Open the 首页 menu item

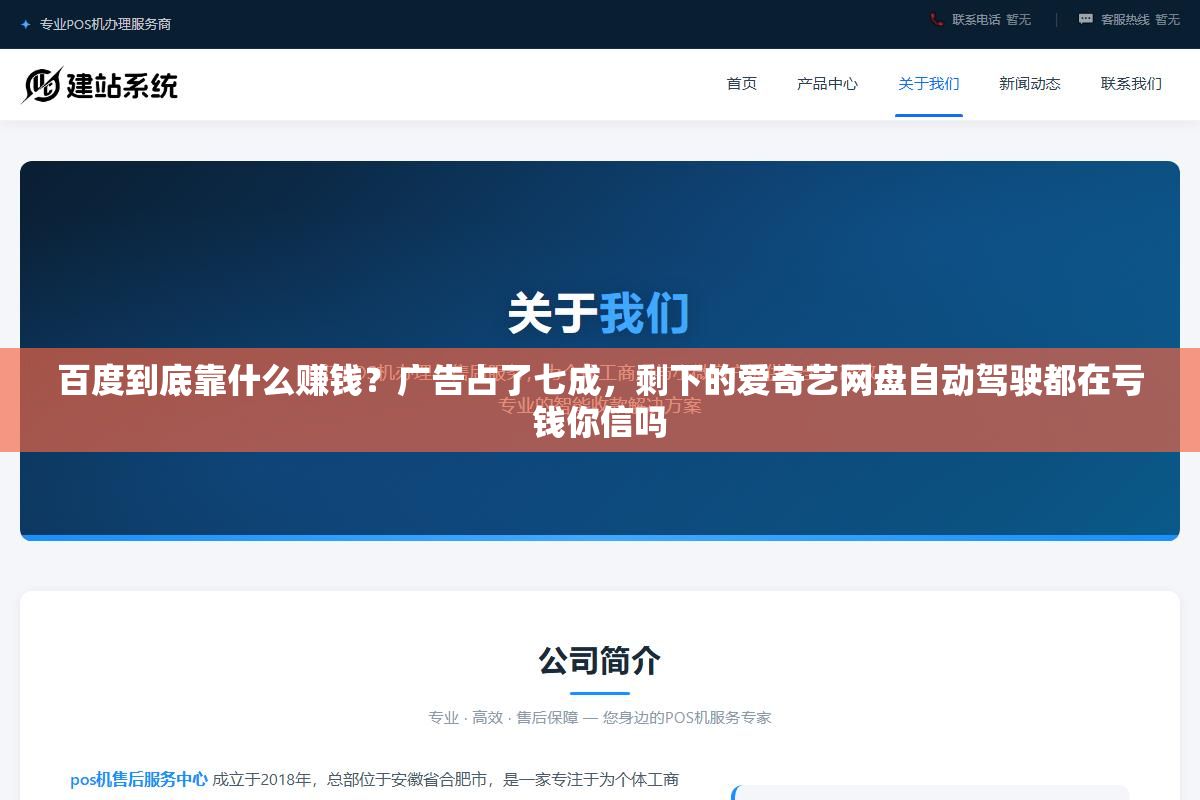[742, 84]
